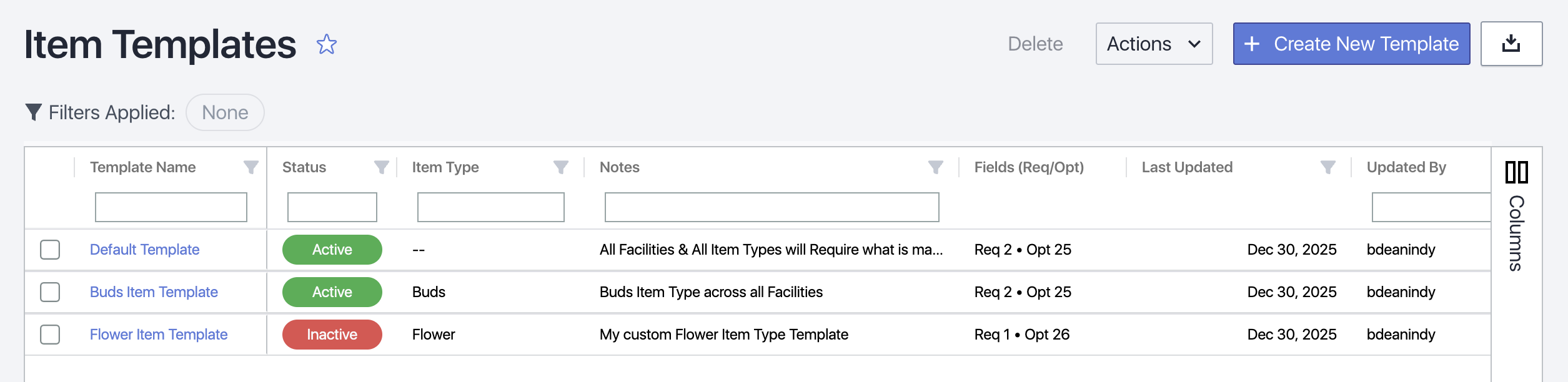Focus the Notes filter text field

click(x=771, y=207)
